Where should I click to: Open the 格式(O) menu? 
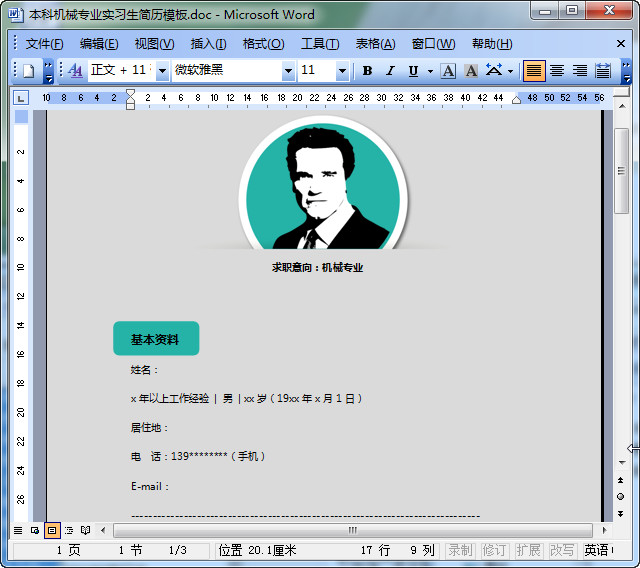263,44
